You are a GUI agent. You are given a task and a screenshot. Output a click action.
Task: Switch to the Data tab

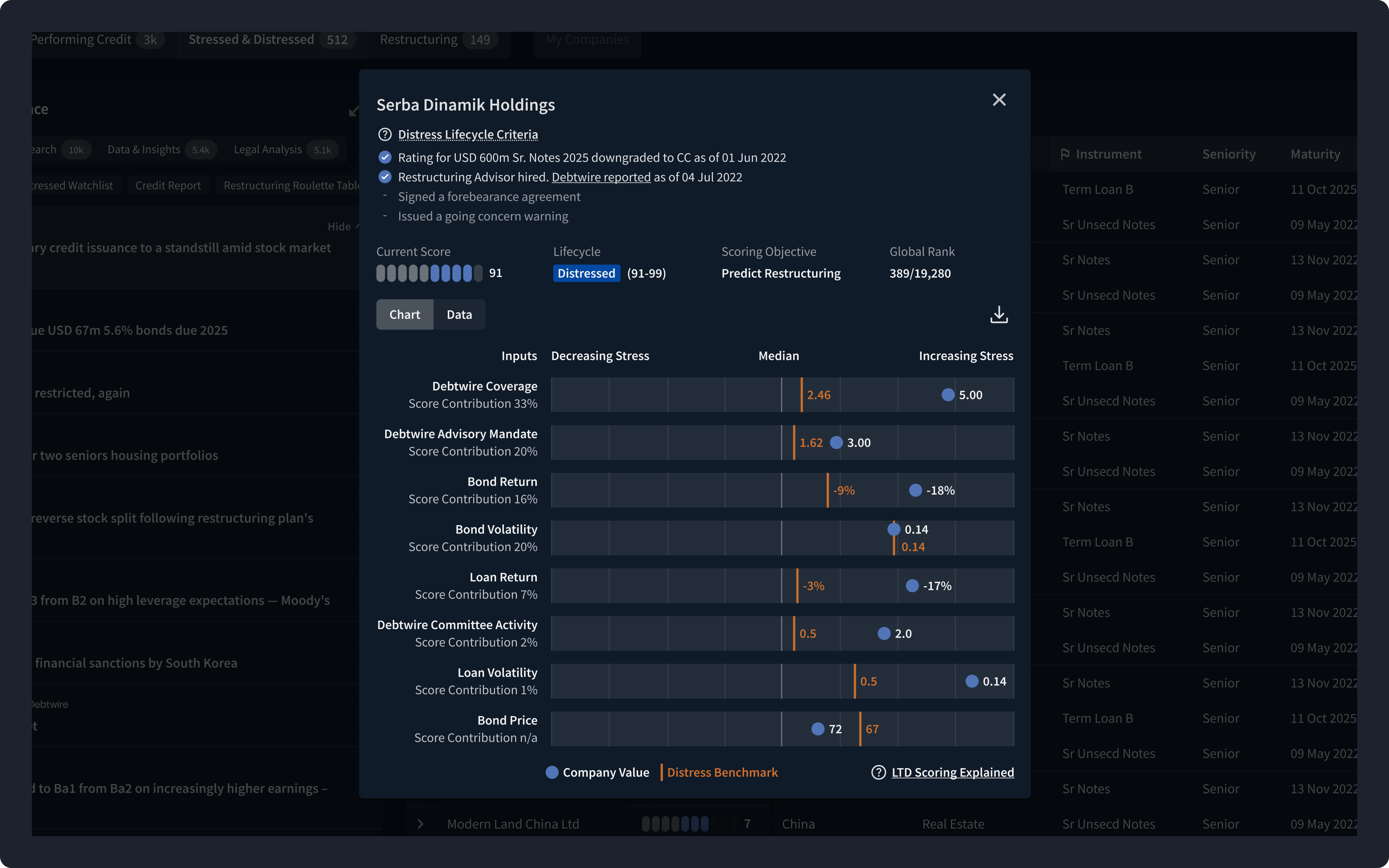(x=459, y=314)
